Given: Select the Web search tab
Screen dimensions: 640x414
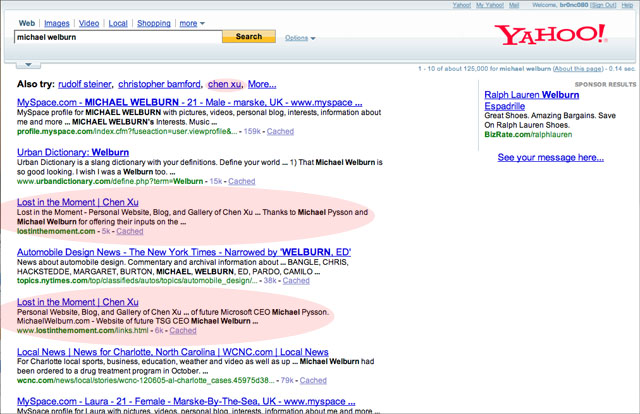Looking at the screenshot, I should (x=27, y=23).
